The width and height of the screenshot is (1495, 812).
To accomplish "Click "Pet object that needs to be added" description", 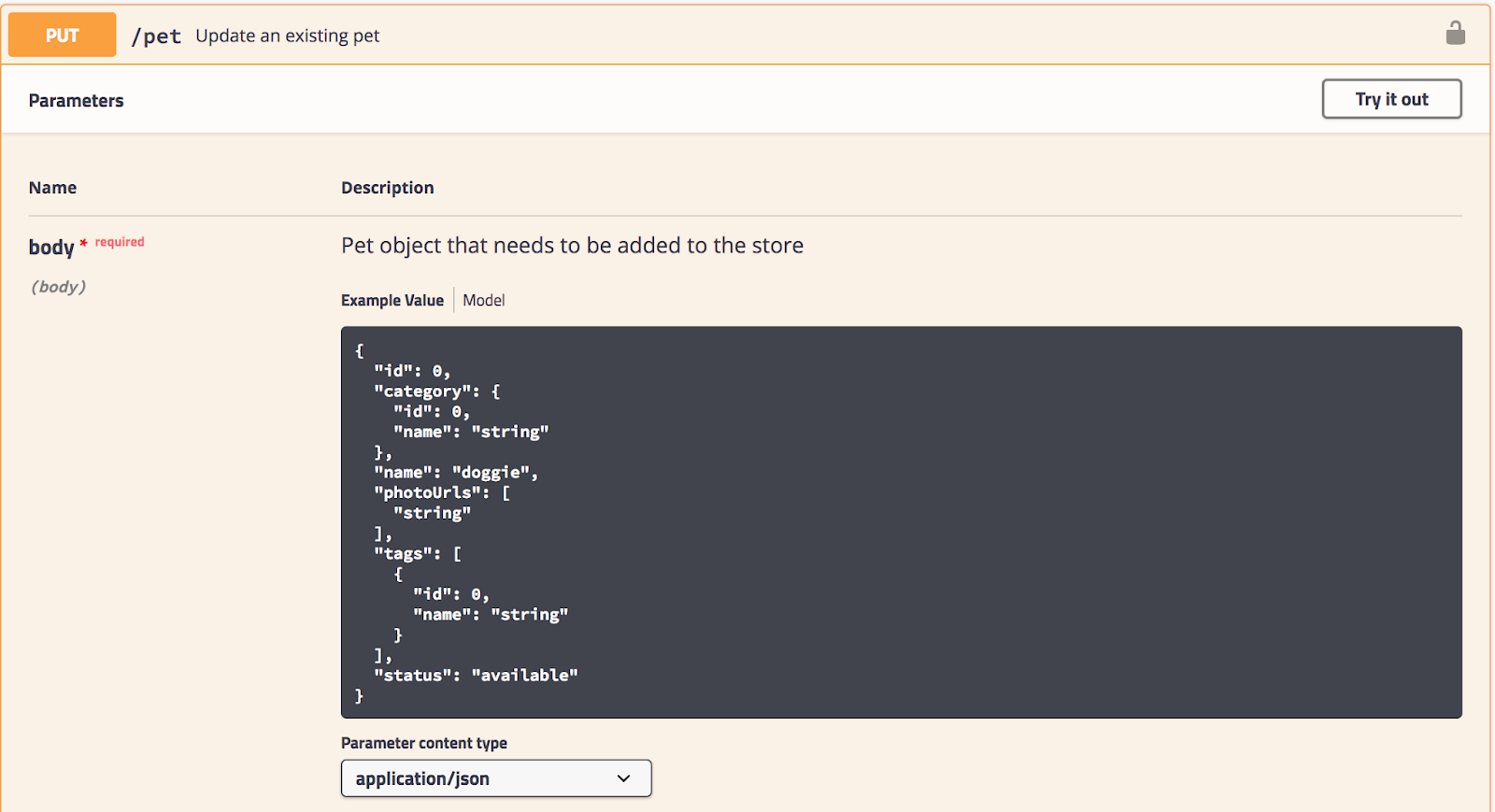I will (572, 246).
